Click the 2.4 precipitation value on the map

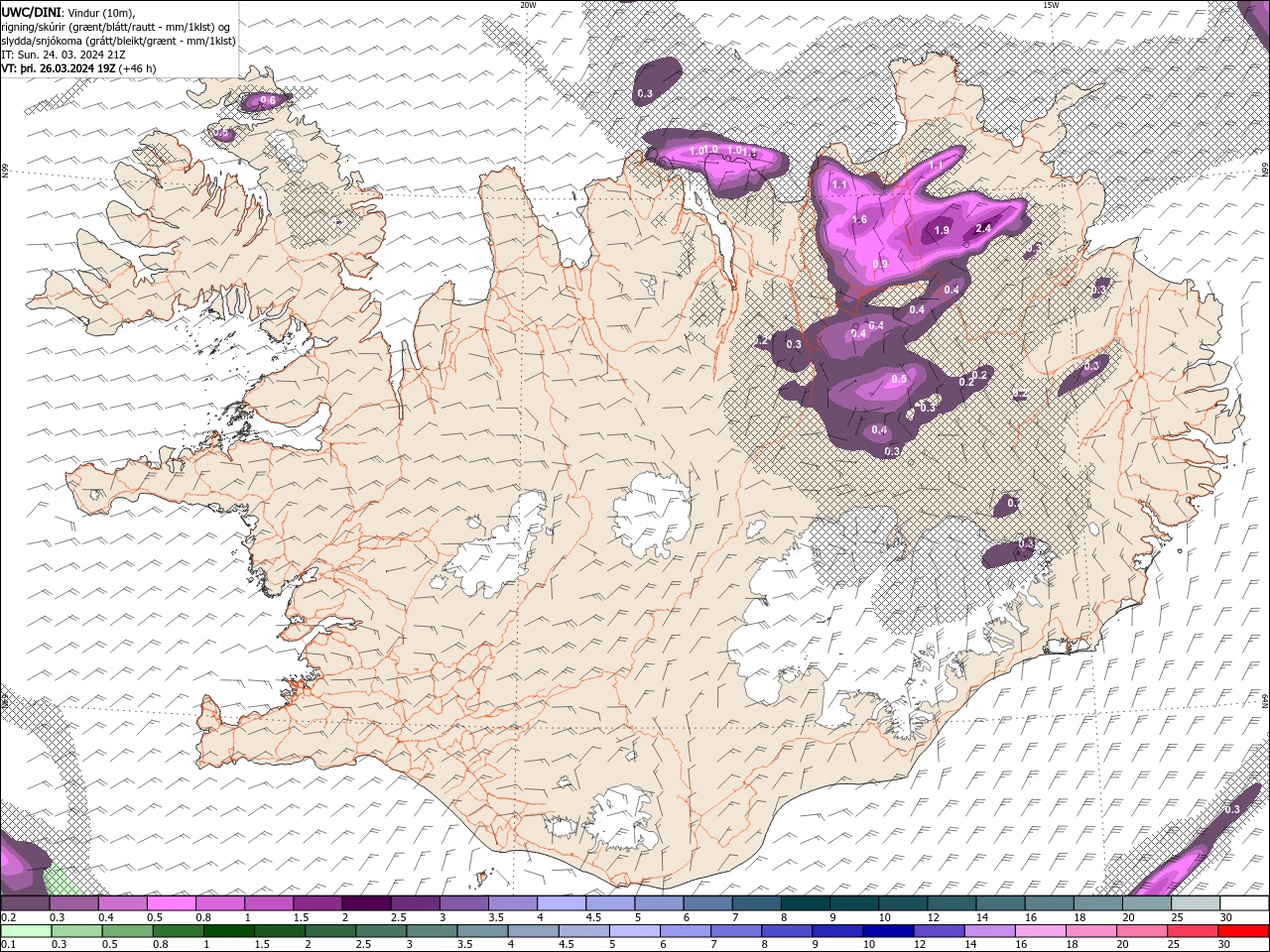click(x=984, y=228)
